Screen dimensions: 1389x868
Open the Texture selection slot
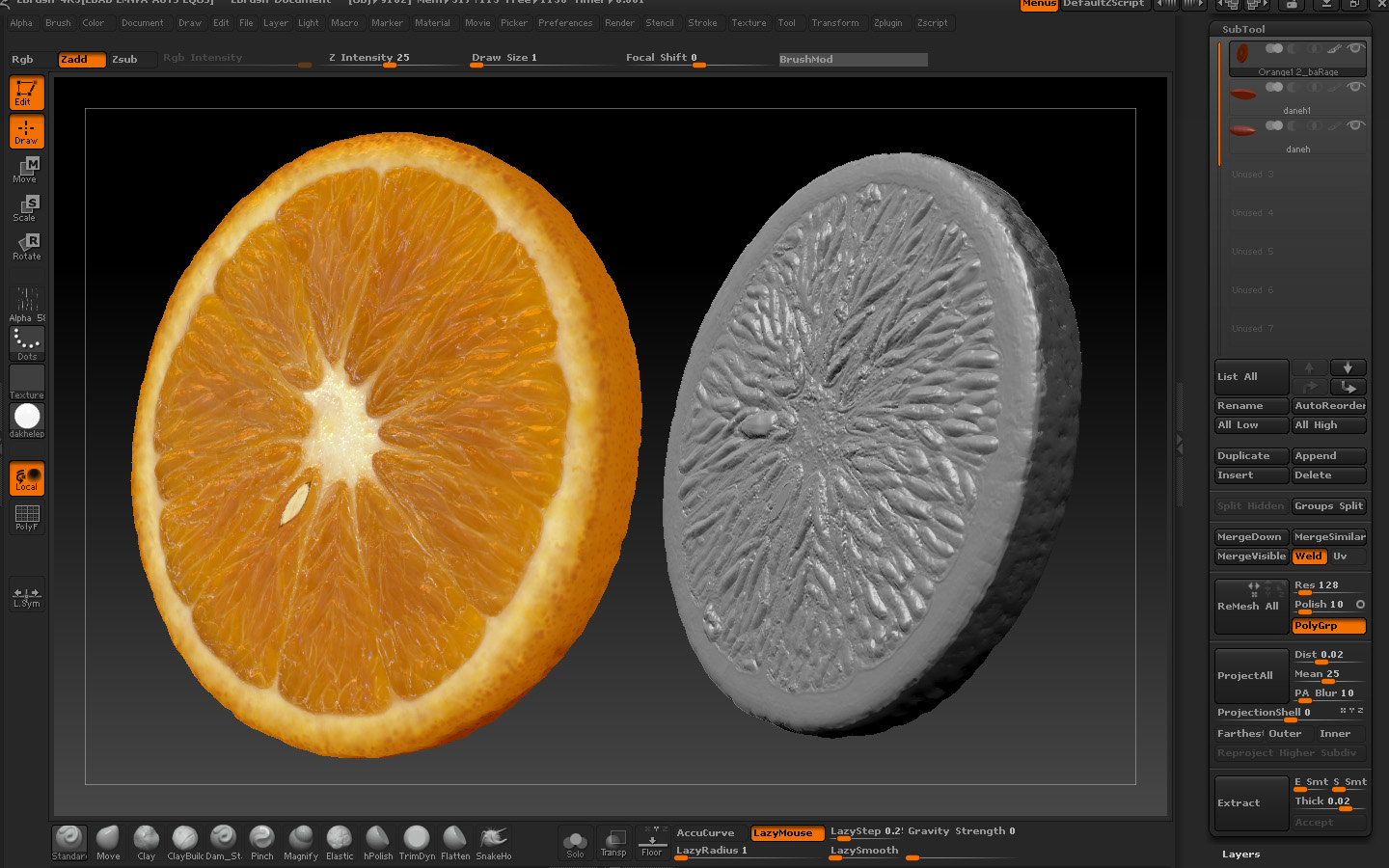point(27,381)
